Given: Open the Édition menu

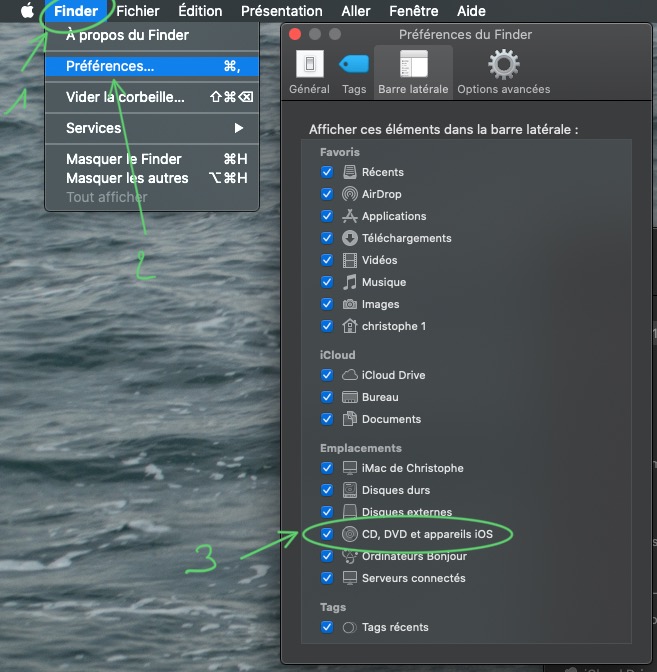Looking at the screenshot, I should [200, 11].
